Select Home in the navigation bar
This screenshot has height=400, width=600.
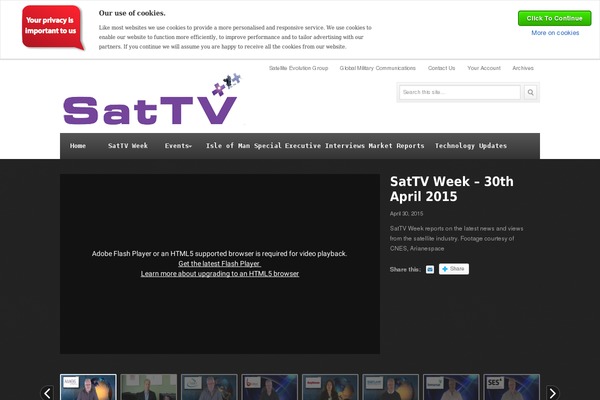78,146
